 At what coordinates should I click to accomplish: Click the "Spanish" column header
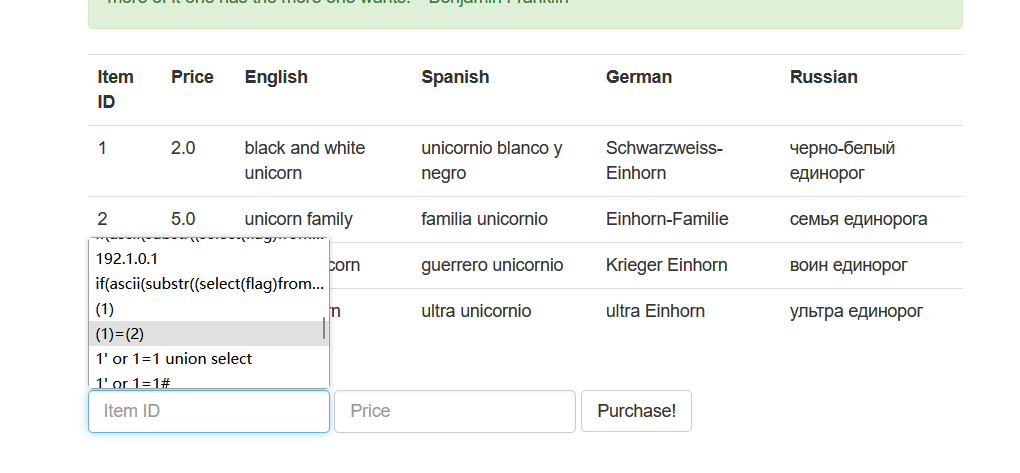pos(455,77)
